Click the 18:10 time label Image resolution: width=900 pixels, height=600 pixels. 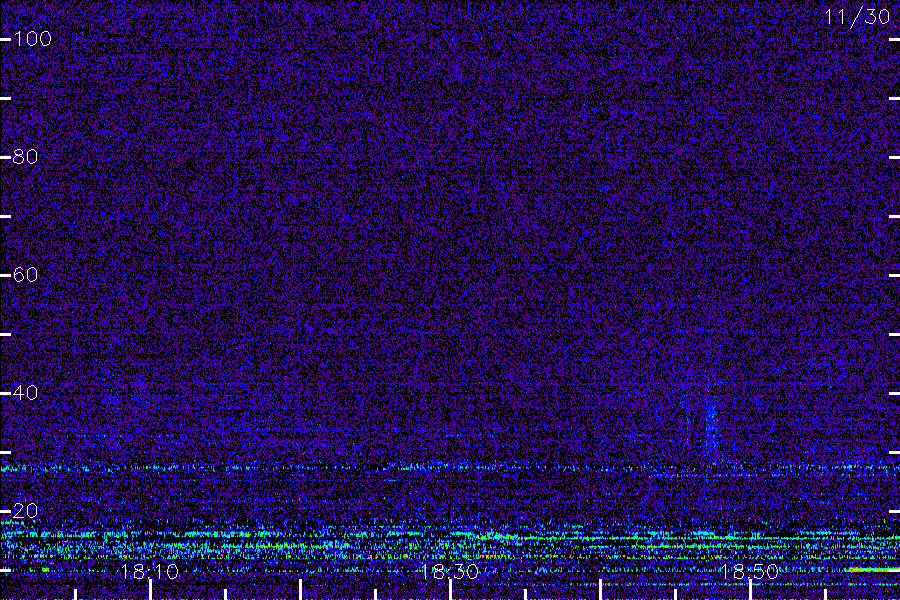point(150,572)
